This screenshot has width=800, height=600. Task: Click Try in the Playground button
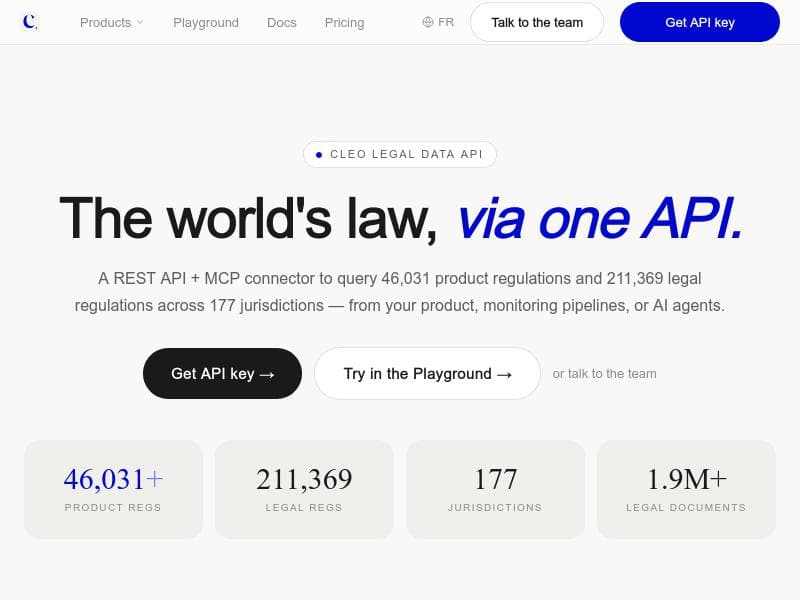(427, 373)
